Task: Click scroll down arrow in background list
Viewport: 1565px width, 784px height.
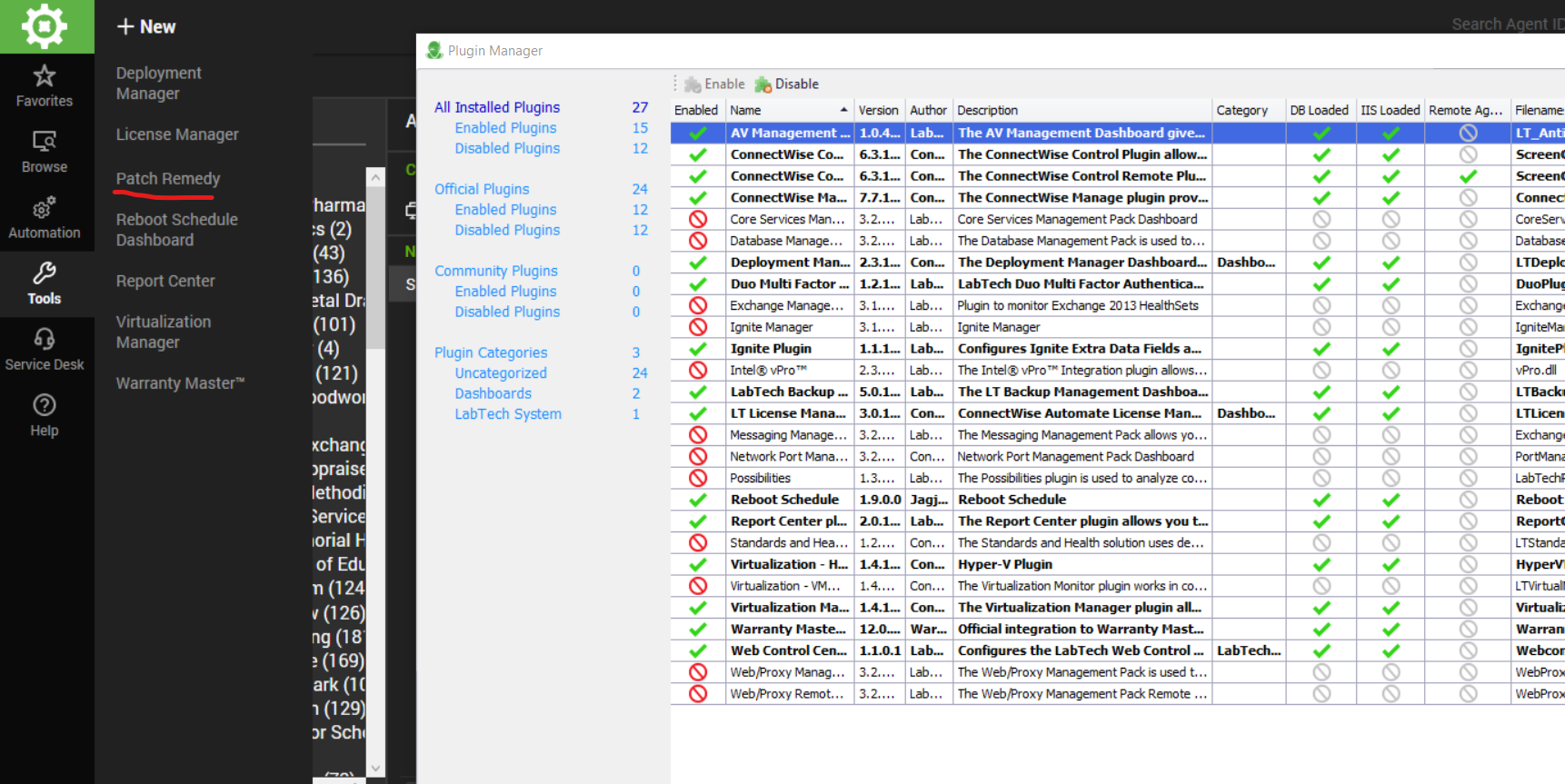Action: 375,768
